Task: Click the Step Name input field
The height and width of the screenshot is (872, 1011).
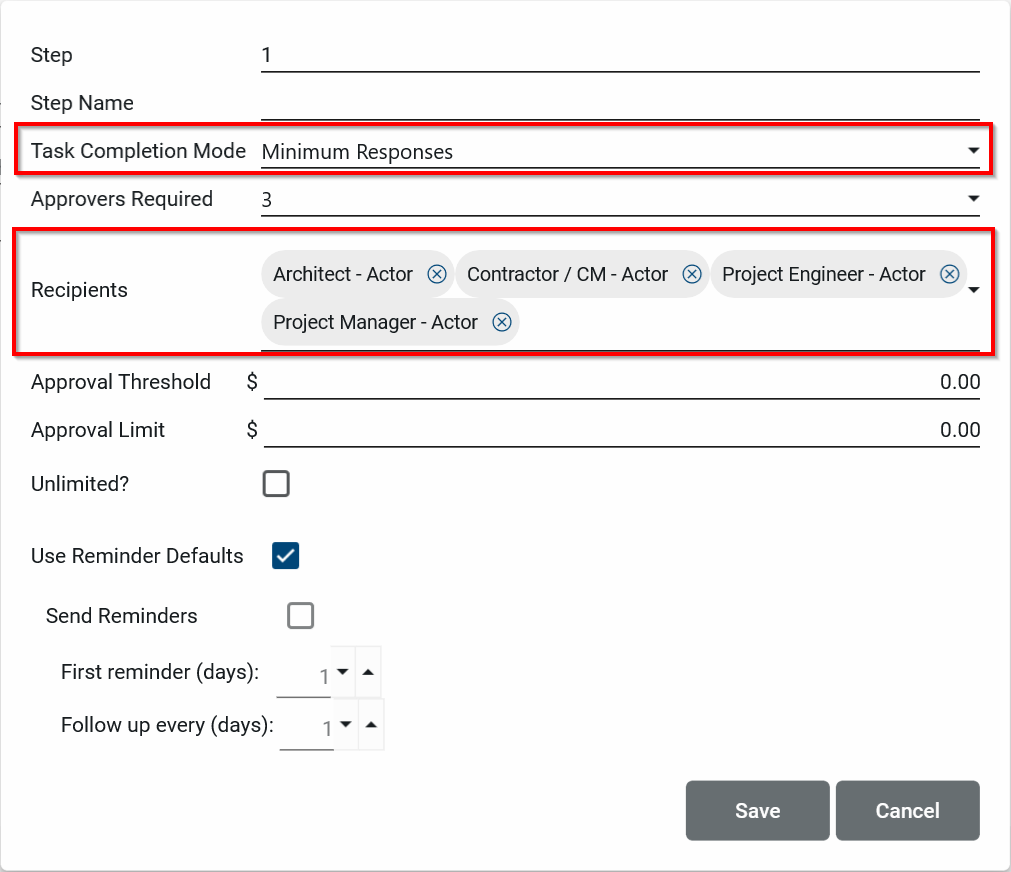Action: tap(620, 103)
